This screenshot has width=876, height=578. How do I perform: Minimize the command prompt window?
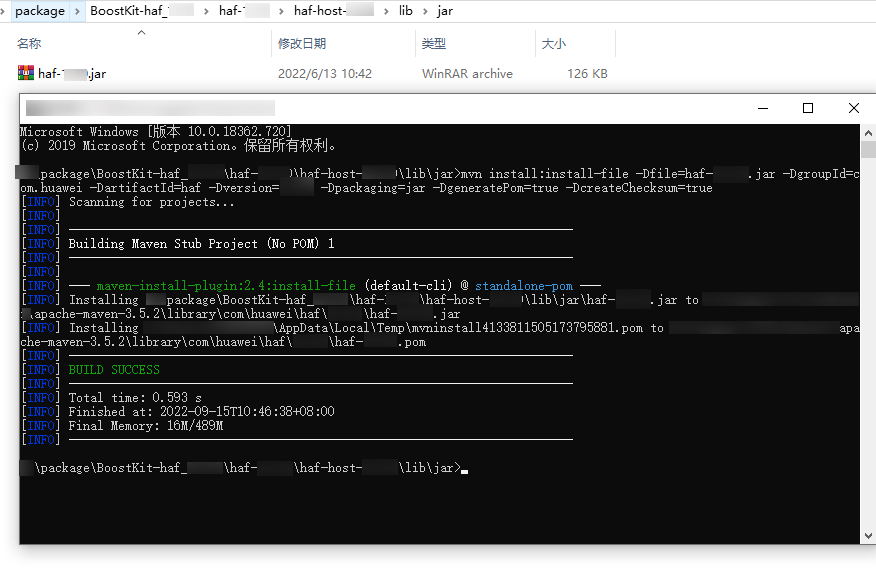coord(763,108)
